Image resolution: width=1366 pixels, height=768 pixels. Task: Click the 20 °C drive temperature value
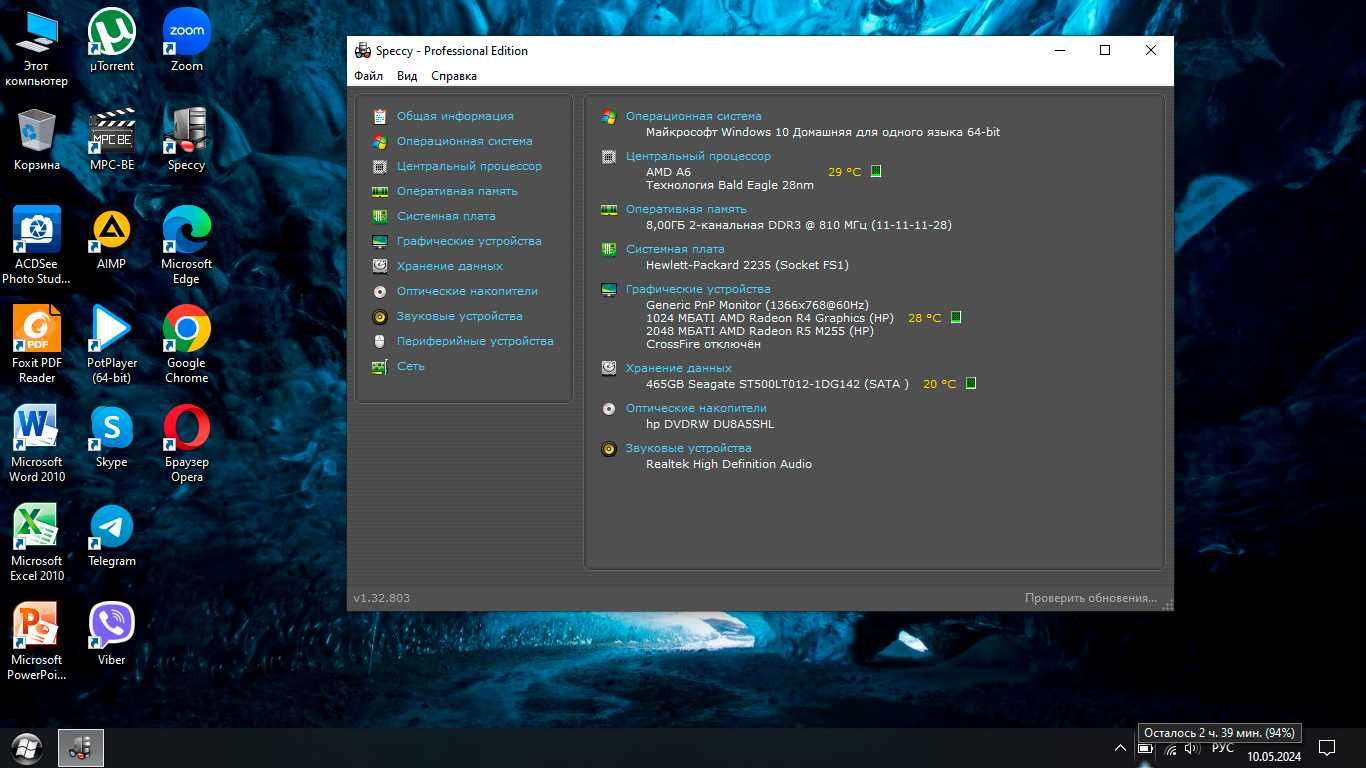pyautogui.click(x=939, y=384)
